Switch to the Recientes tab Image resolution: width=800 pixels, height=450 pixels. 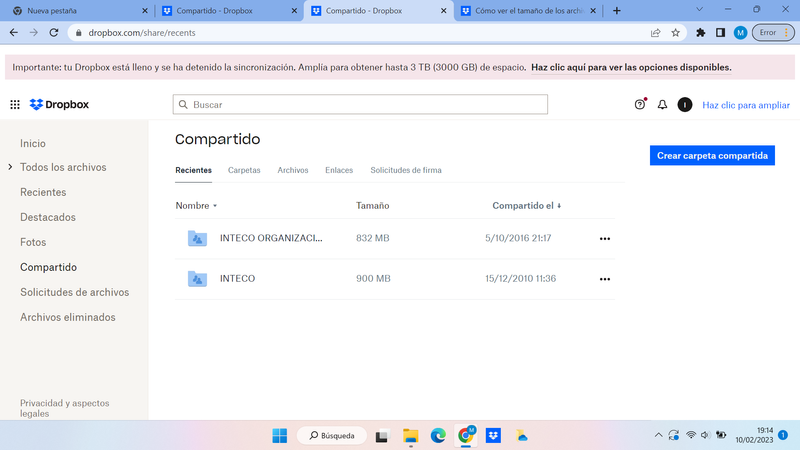click(x=193, y=170)
